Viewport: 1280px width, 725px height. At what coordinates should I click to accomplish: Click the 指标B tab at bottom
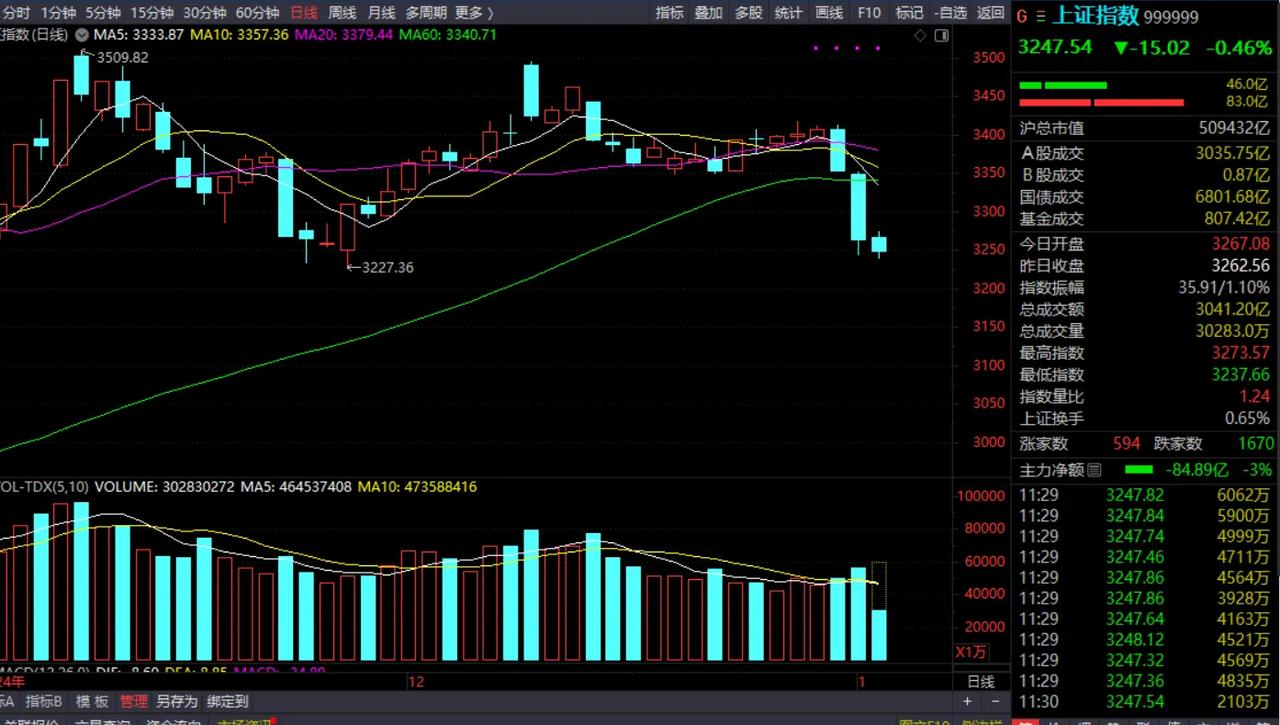[44, 702]
